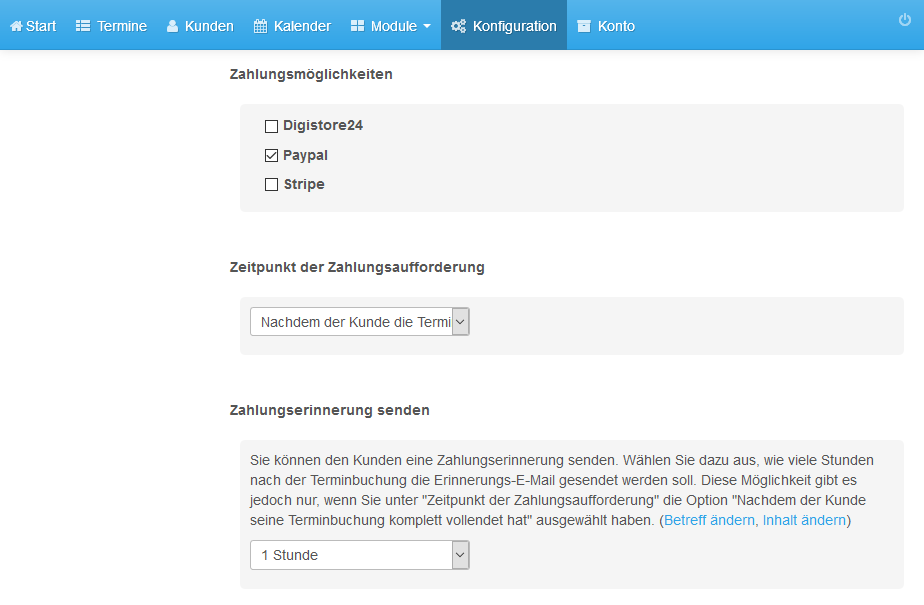Click the home icon beside Start
Viewport: 924px width, 605px height.
pos(16,27)
